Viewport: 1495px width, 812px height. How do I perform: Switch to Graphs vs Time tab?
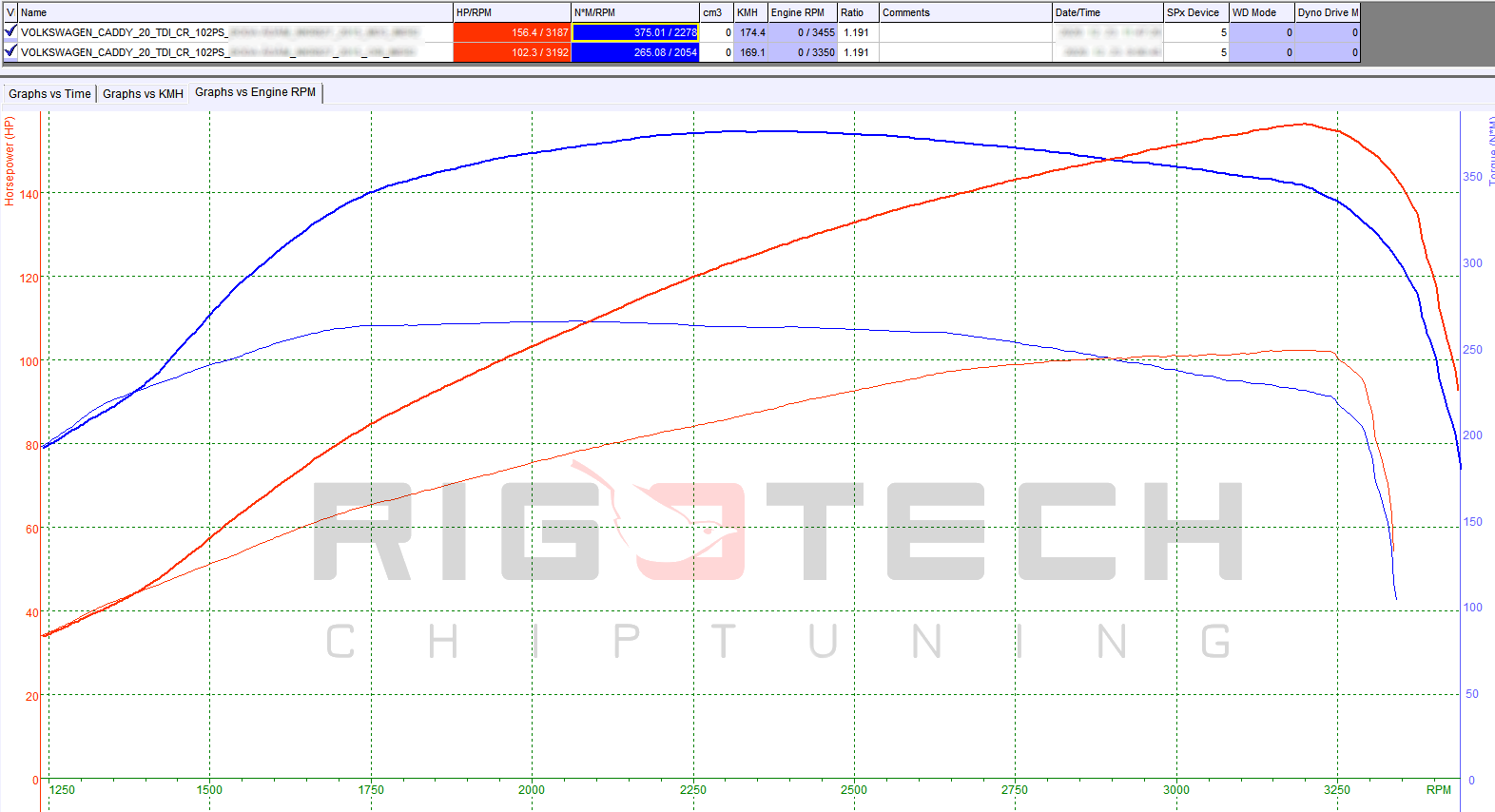tap(49, 93)
